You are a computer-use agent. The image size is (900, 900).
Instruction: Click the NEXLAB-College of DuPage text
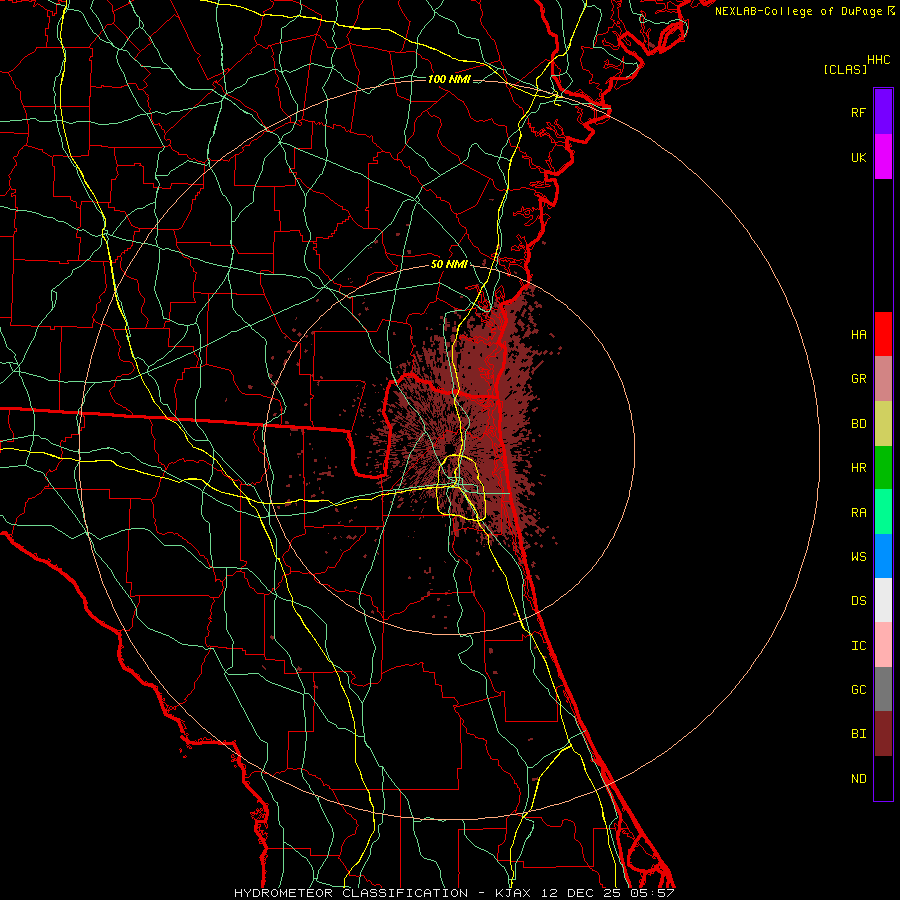tap(798, 11)
